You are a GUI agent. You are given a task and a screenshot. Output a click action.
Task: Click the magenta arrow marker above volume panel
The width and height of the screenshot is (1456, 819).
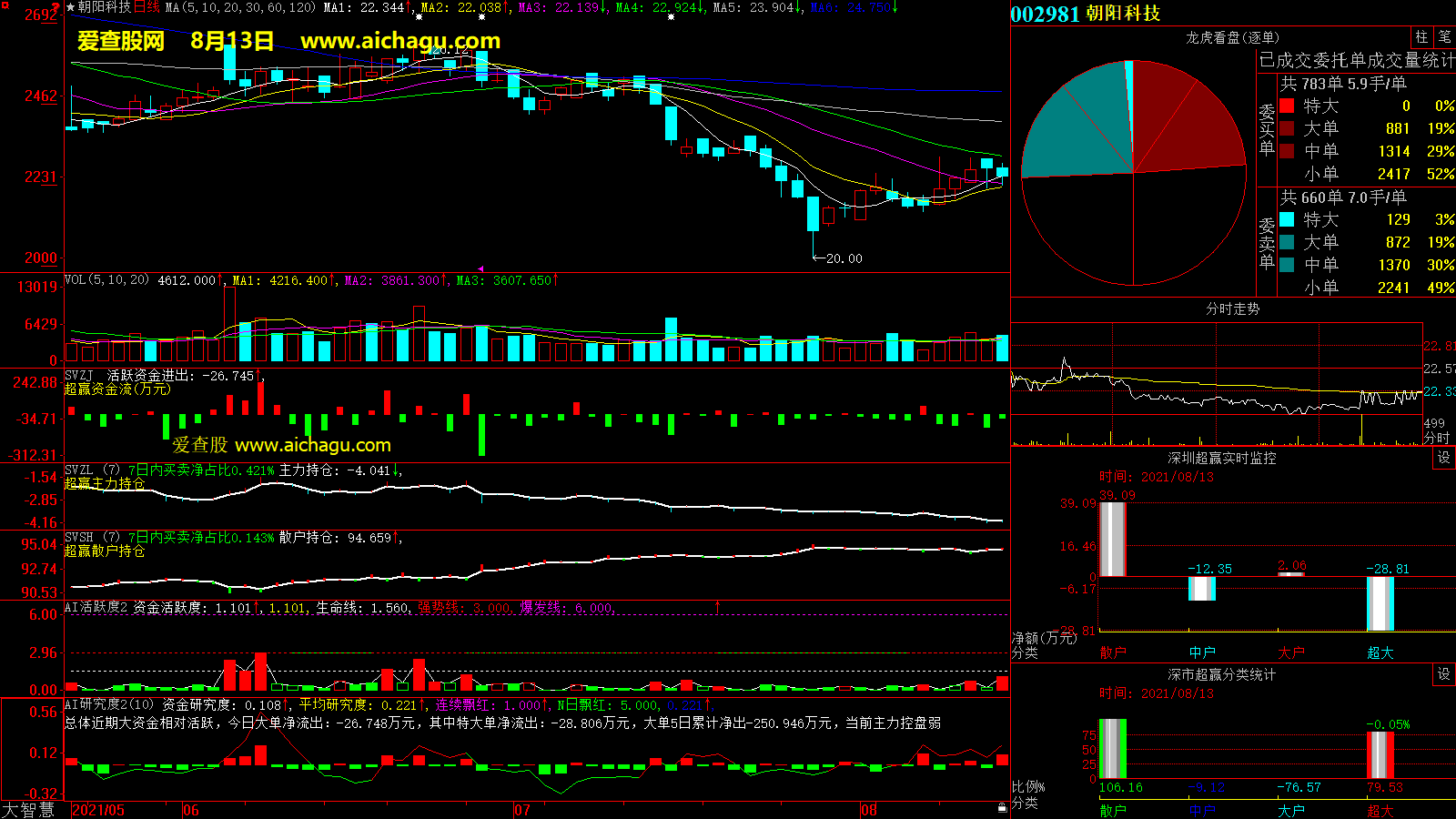tap(480, 268)
